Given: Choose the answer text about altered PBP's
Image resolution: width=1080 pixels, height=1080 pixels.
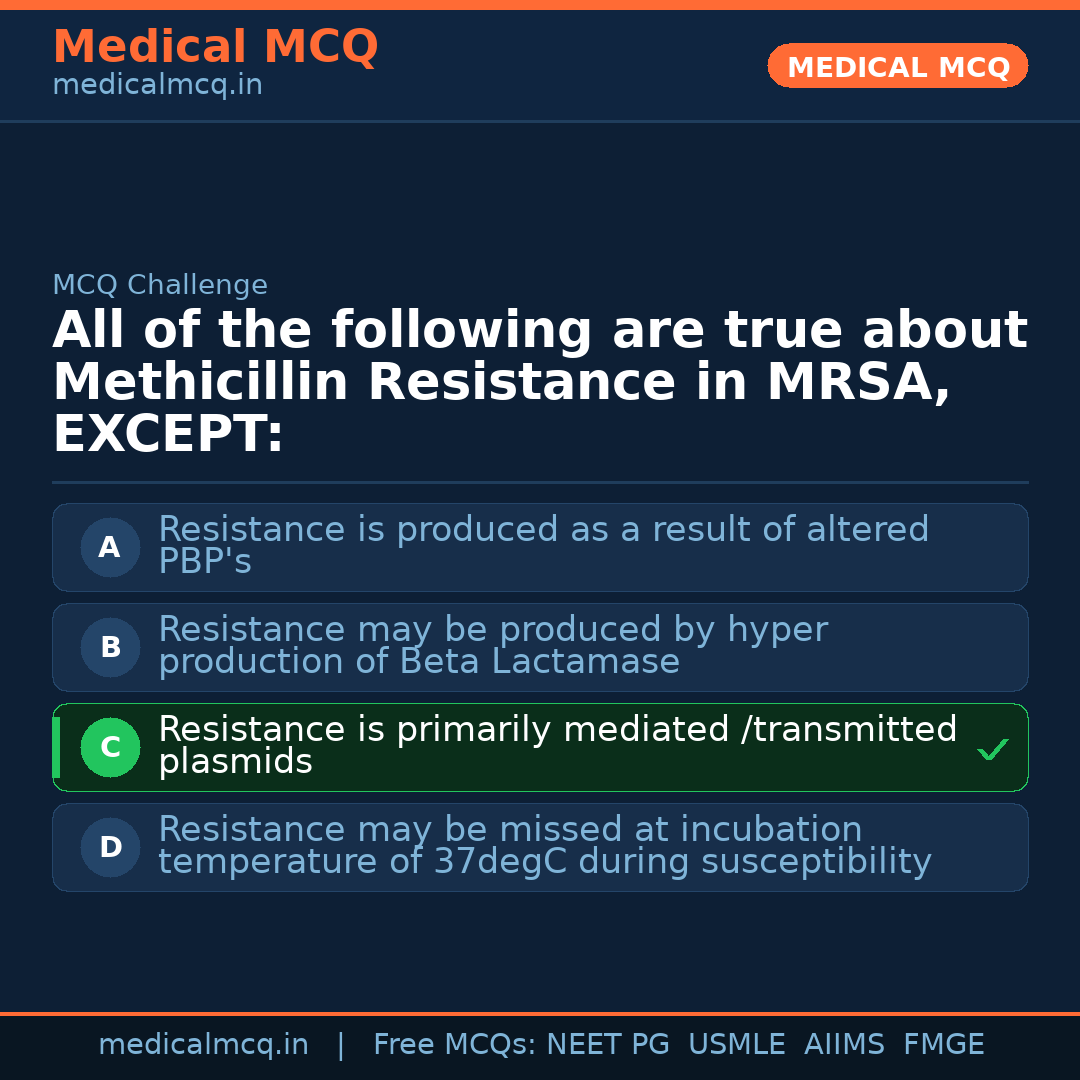Looking at the screenshot, I should [x=543, y=545].
